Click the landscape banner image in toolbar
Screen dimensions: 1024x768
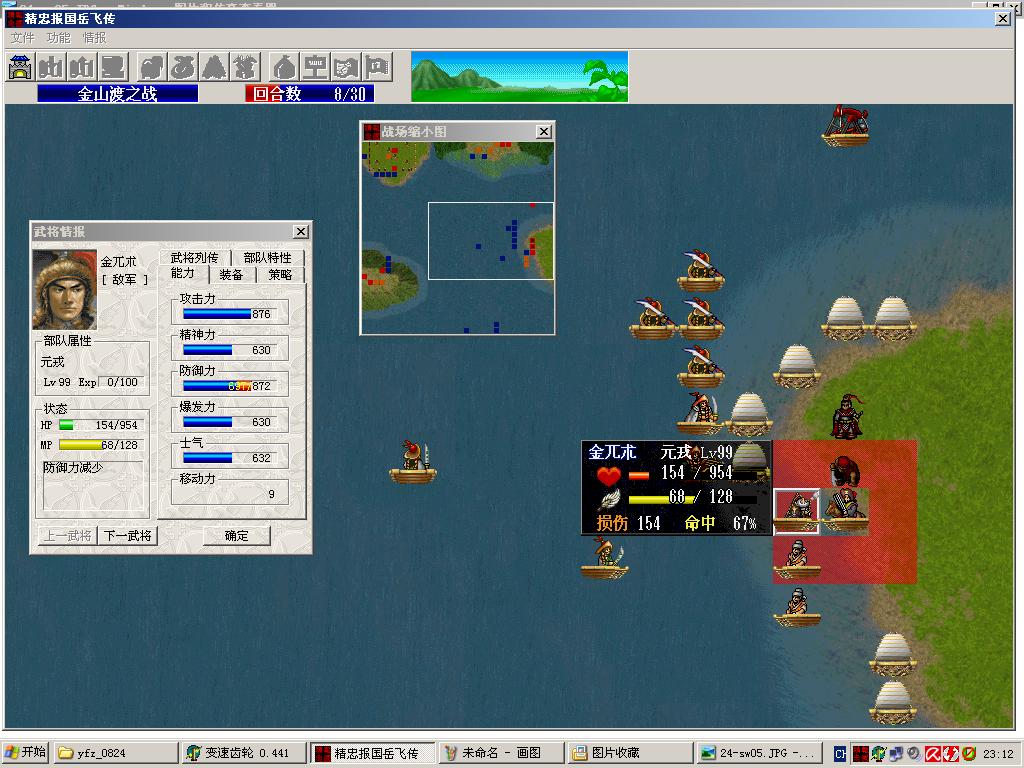(520, 76)
